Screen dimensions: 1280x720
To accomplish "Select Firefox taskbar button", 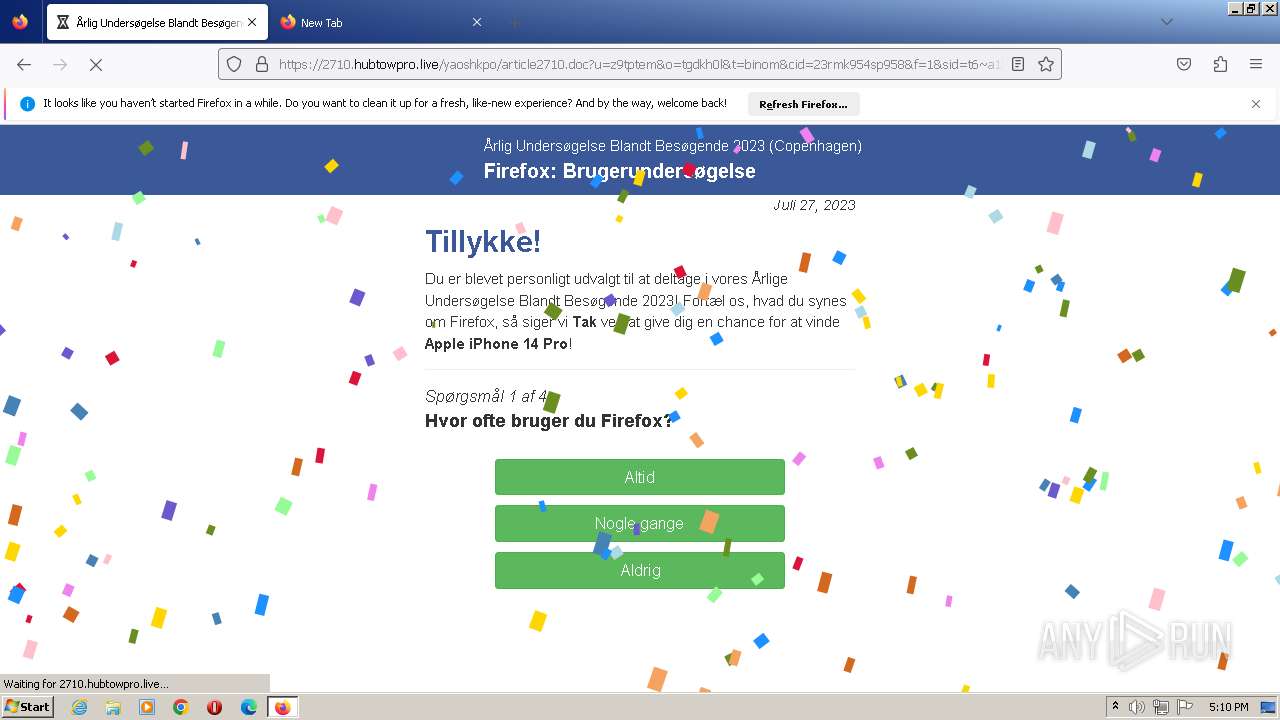I will (283, 707).
